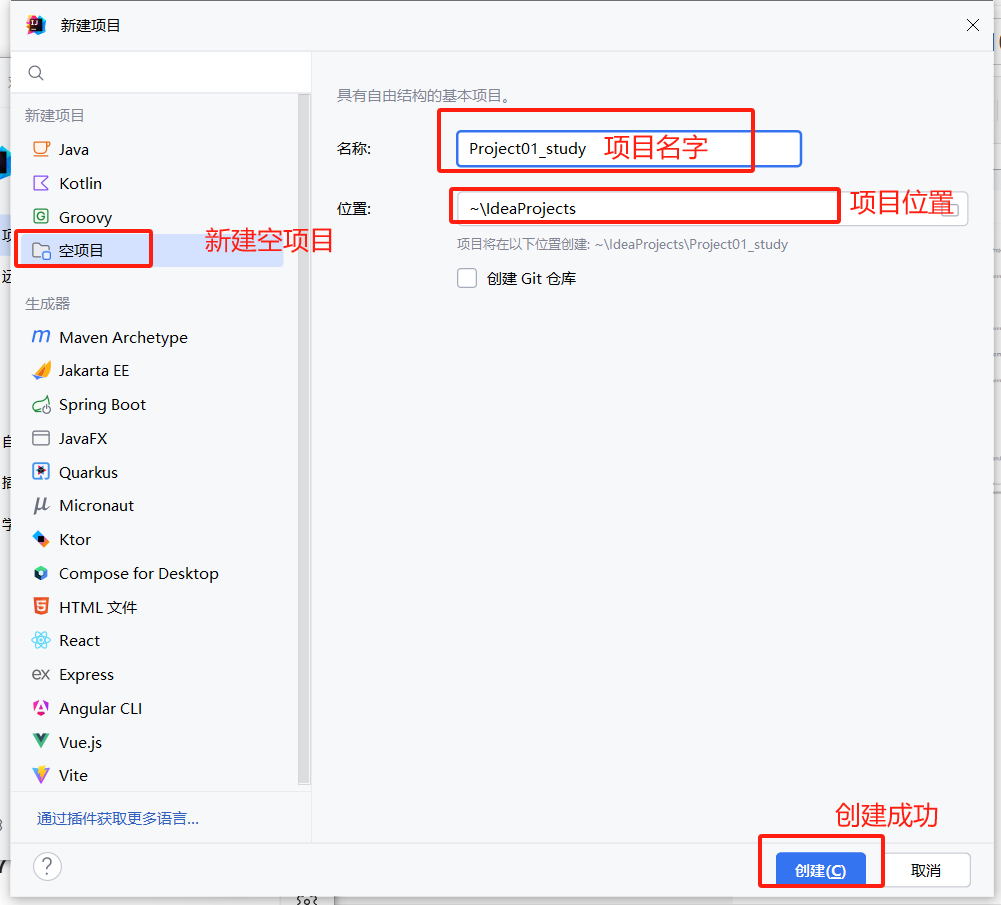Click the HTML5 shield icon
The width and height of the screenshot is (1001, 905).
coord(41,606)
